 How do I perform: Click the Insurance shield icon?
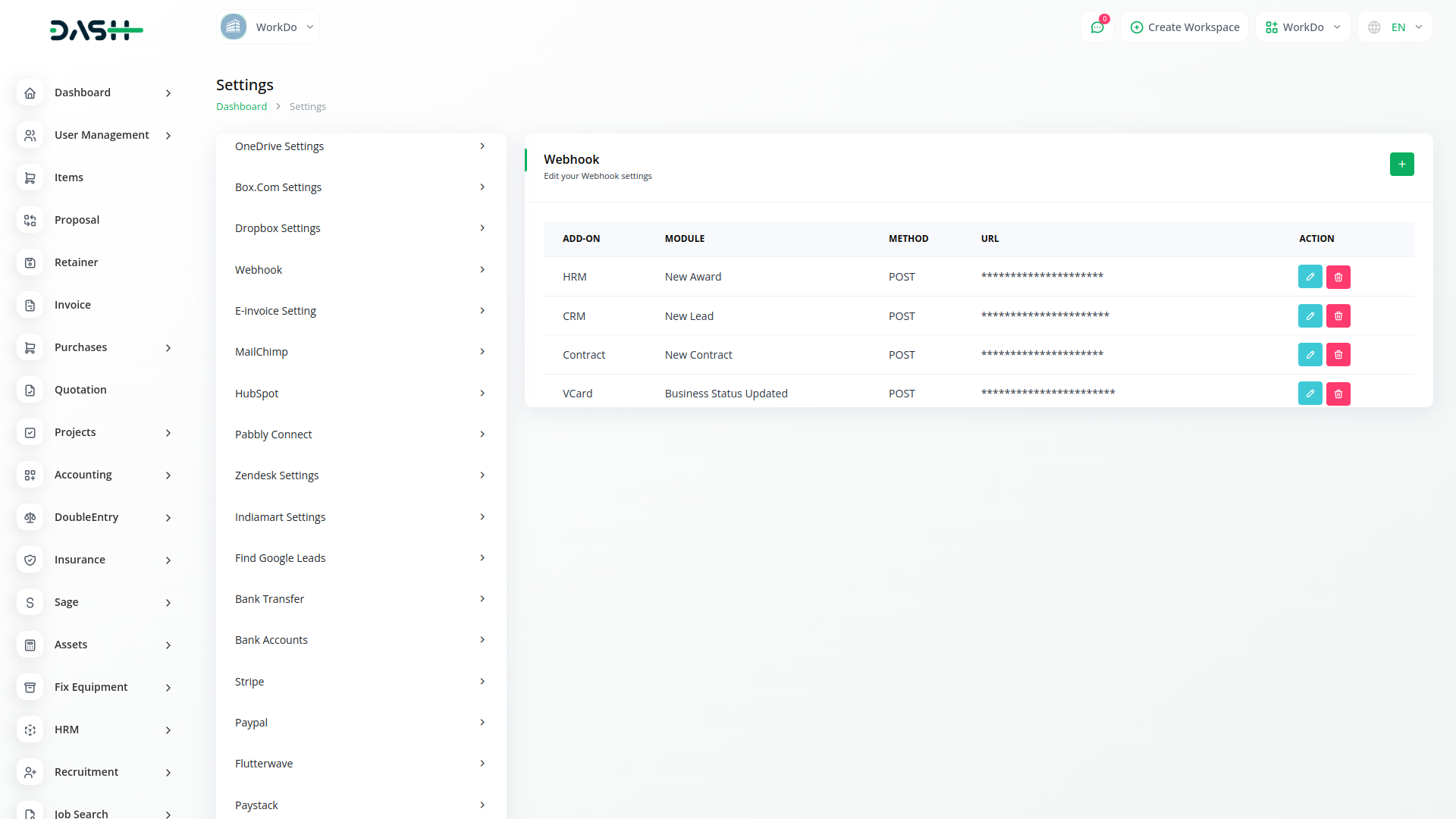(x=30, y=560)
